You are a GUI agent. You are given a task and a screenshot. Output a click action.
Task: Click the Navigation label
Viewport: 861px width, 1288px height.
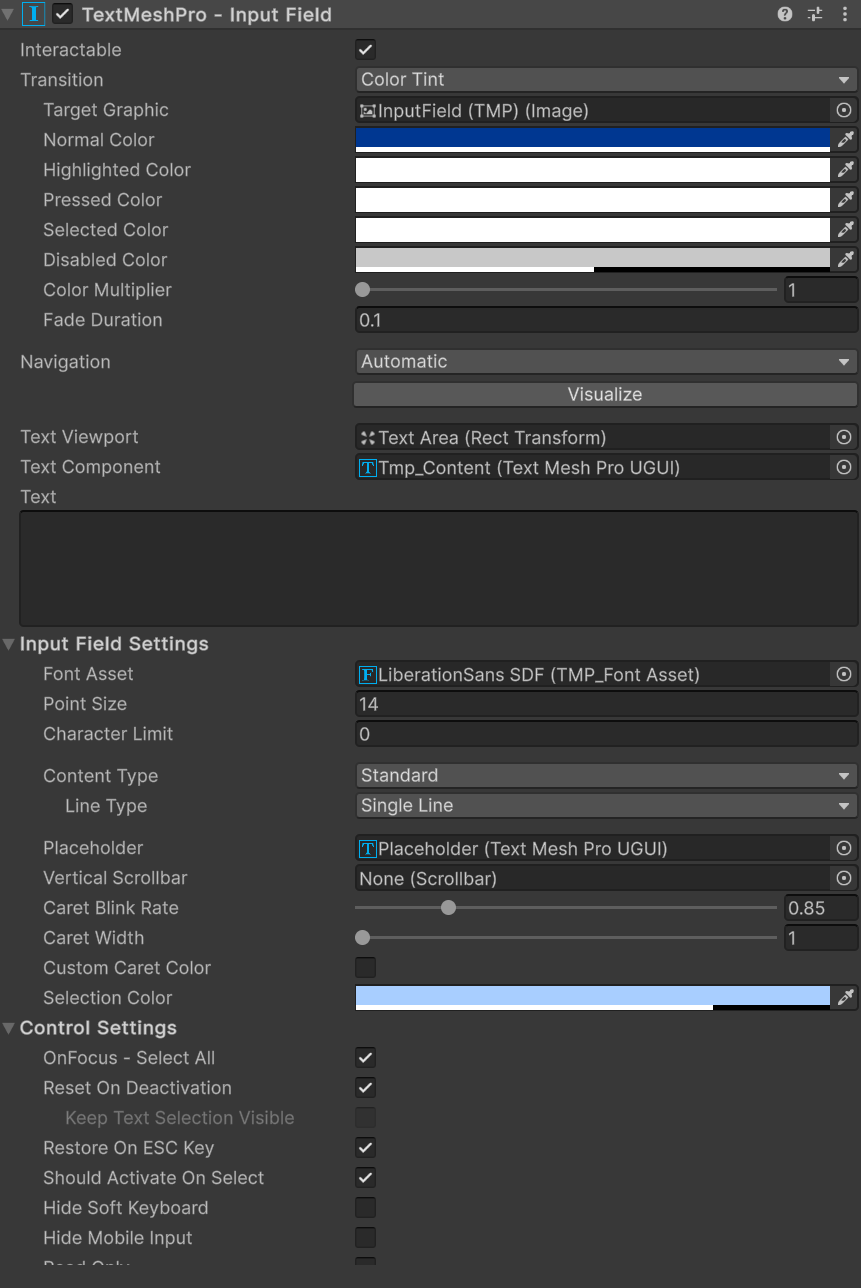65,362
